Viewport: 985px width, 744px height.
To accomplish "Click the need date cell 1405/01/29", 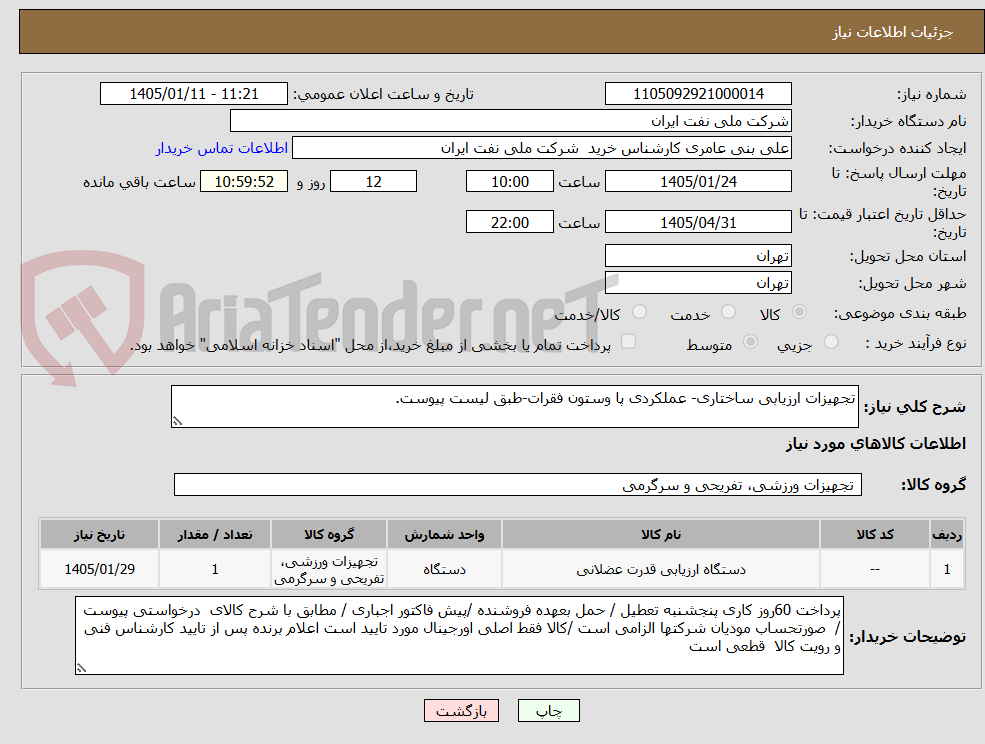I will coord(99,569).
